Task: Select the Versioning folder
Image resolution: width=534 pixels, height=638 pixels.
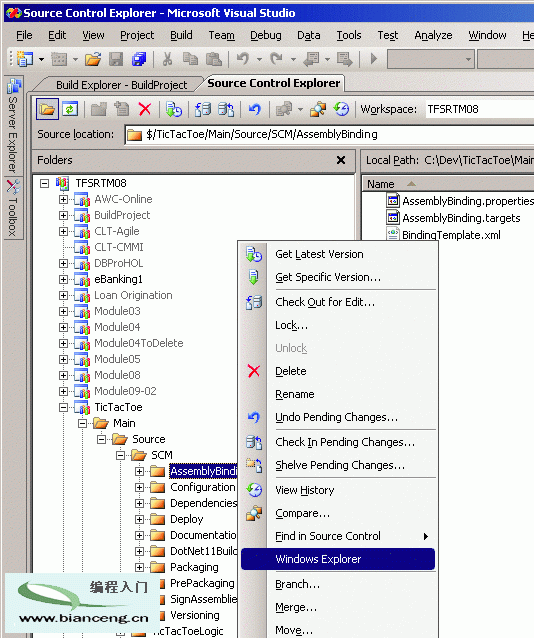Action: click(x=195, y=615)
